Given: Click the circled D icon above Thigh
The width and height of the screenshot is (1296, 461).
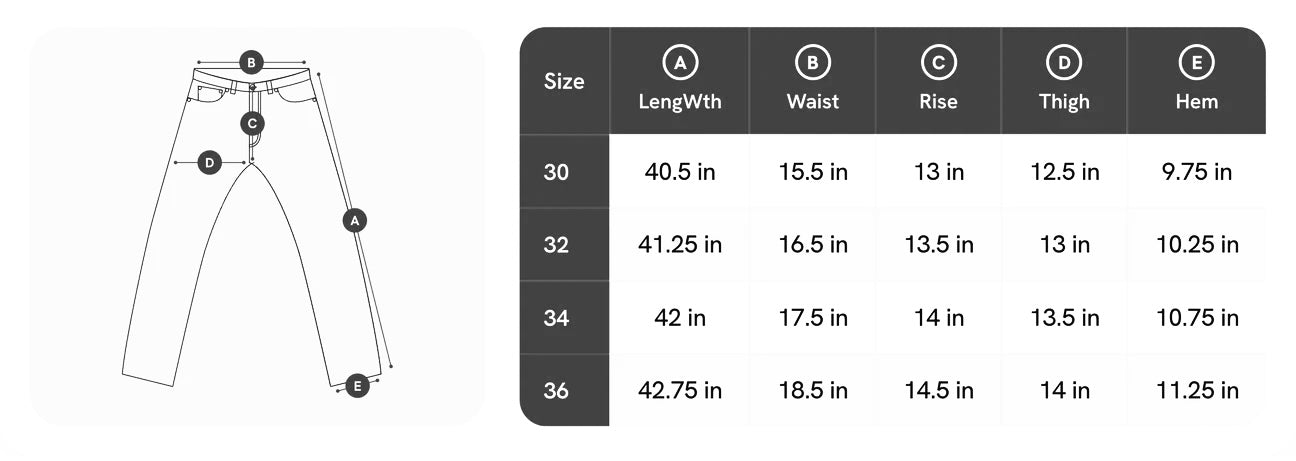Looking at the screenshot, I should click(x=1064, y=63).
